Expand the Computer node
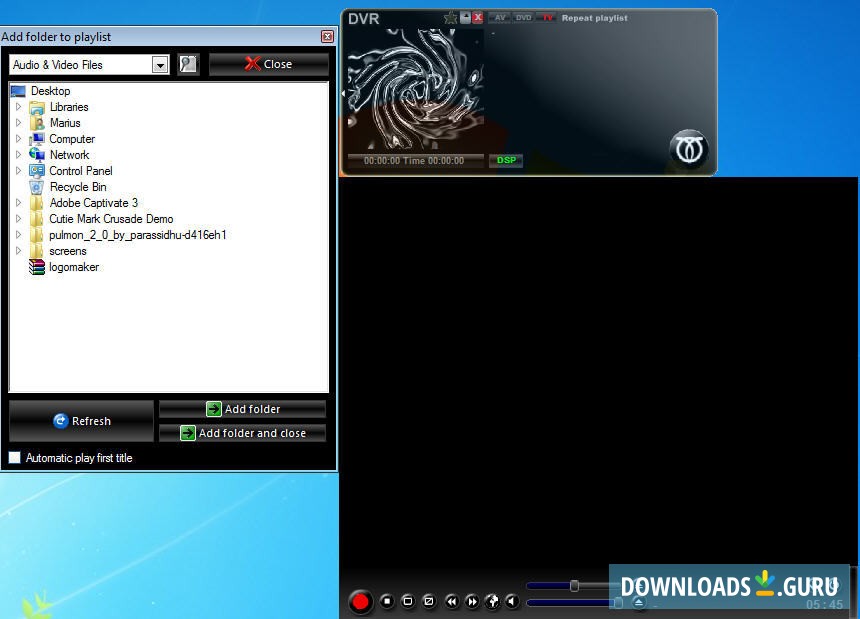860x619 pixels. (x=18, y=138)
